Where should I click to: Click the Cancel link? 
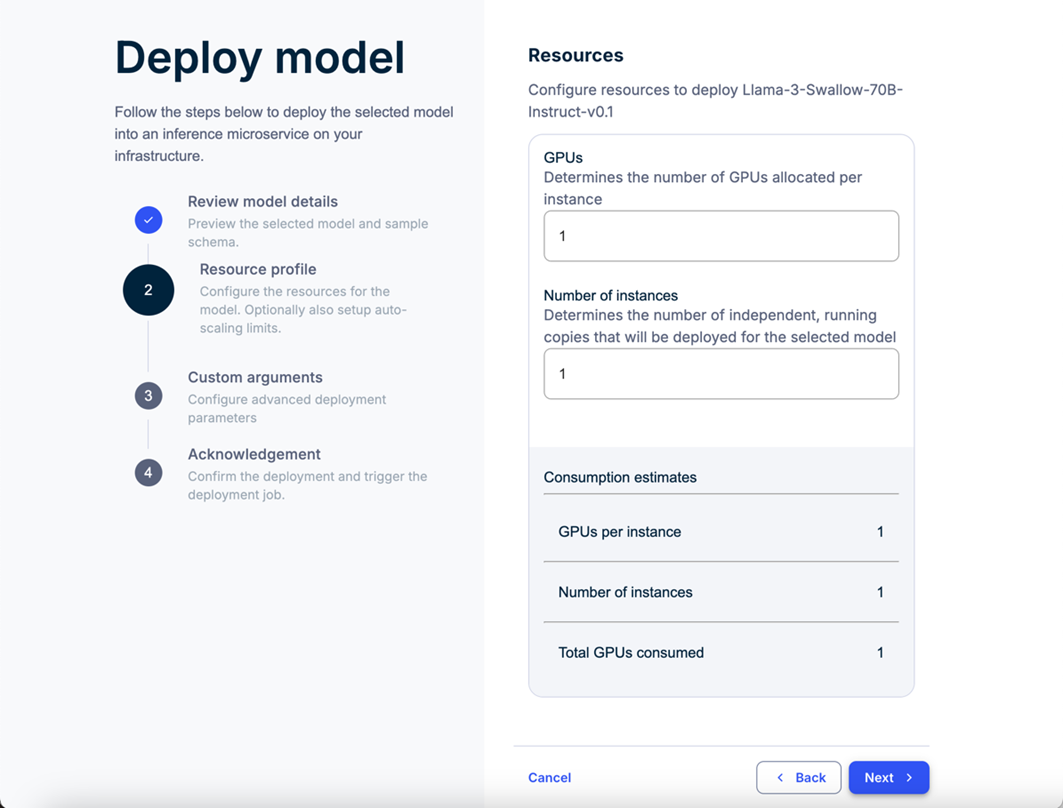click(549, 777)
